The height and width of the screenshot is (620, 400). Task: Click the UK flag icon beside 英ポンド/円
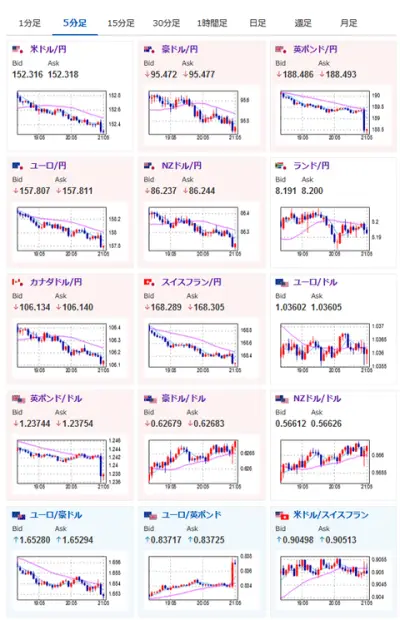point(281,50)
